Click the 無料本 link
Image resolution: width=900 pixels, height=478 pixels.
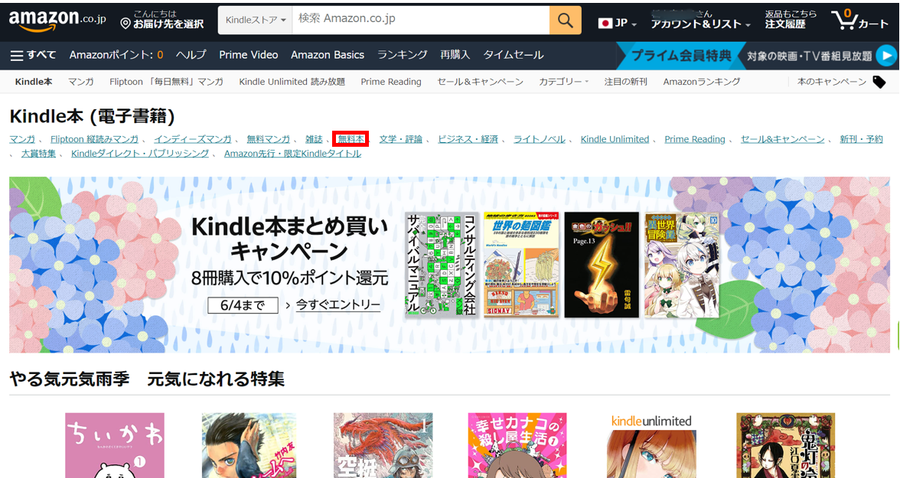click(351, 139)
